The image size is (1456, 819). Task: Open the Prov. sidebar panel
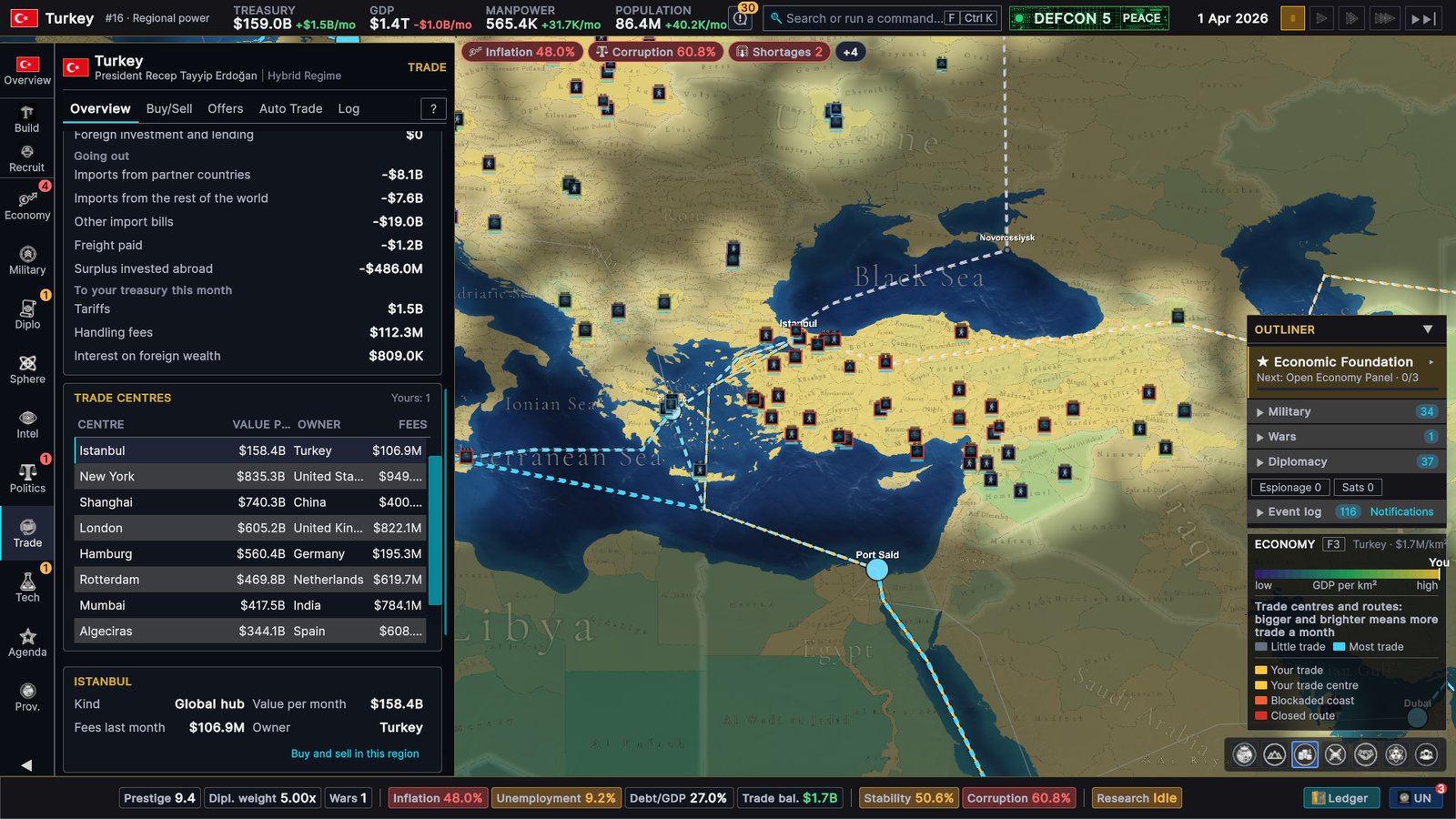(x=27, y=697)
